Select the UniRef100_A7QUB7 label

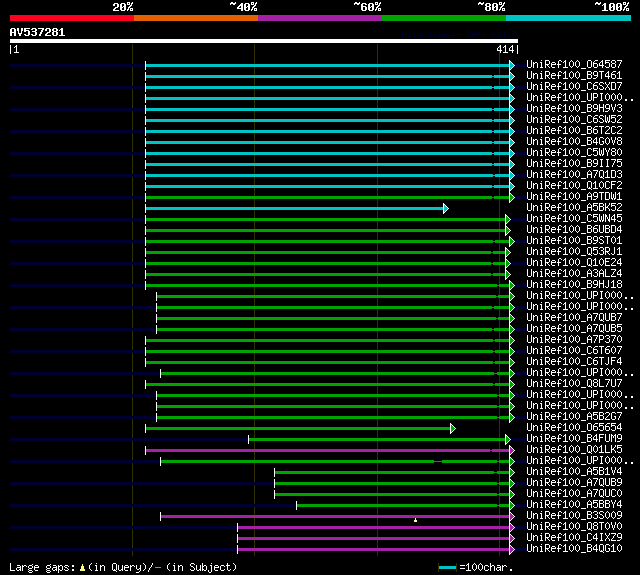[574, 318]
